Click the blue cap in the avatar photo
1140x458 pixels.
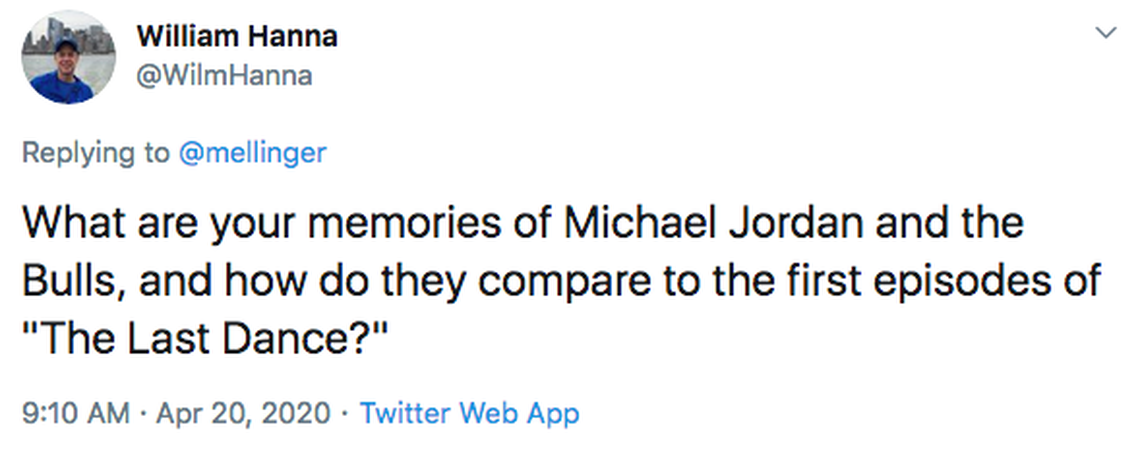point(67,46)
